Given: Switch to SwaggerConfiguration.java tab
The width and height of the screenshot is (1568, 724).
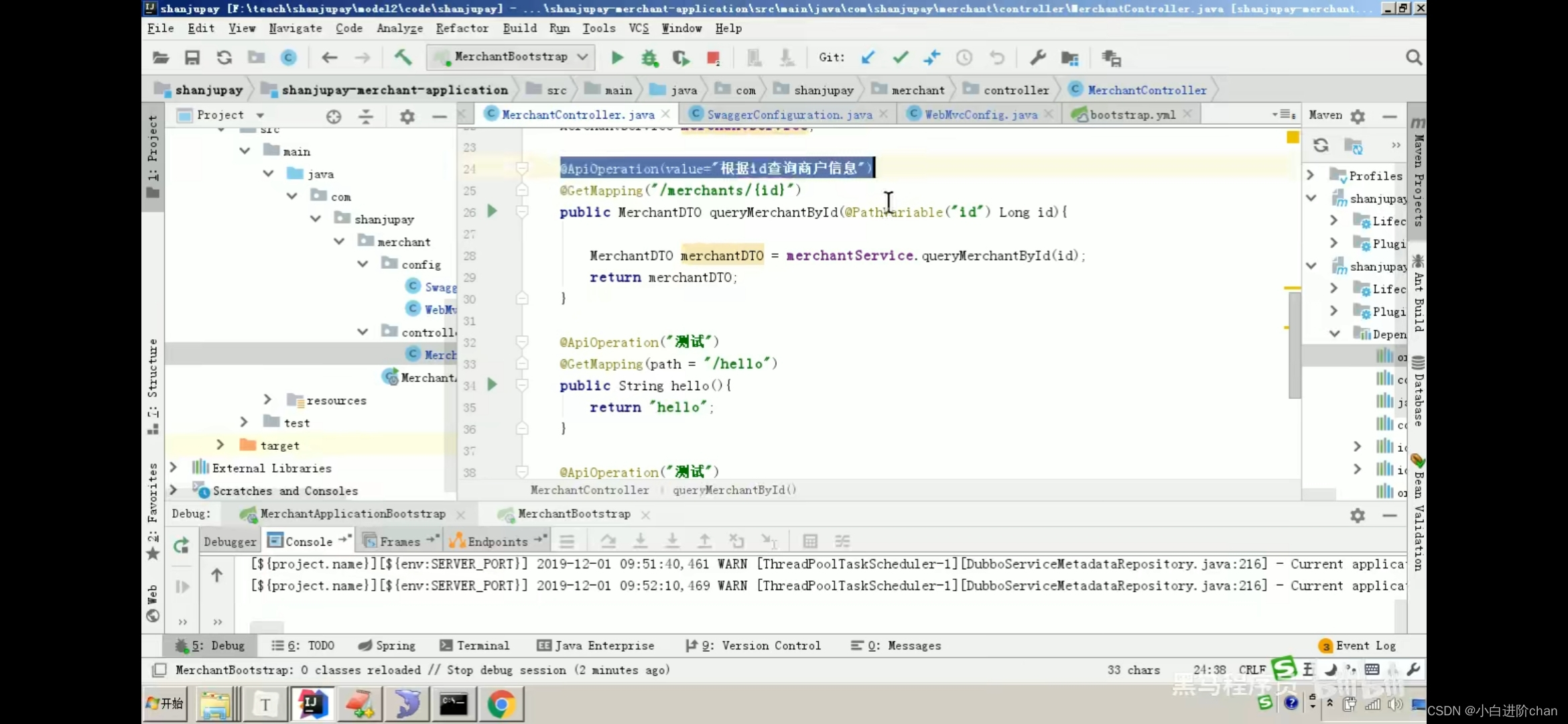Looking at the screenshot, I should [x=789, y=115].
